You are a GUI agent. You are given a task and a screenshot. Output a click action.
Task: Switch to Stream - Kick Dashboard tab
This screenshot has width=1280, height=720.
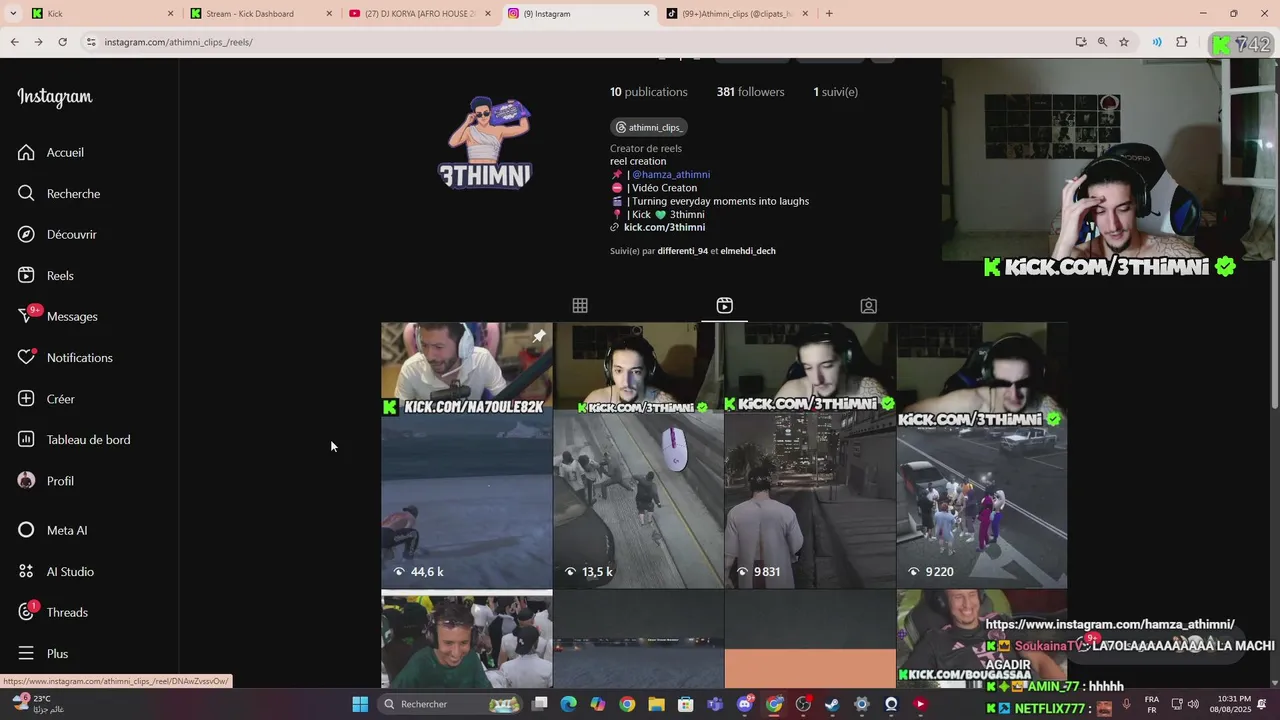[x=258, y=13]
